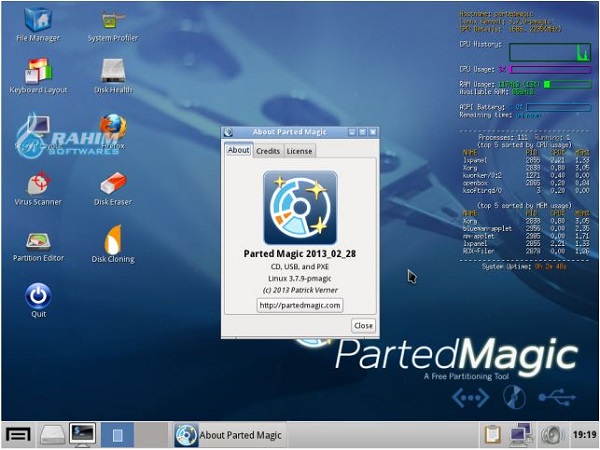Open the taskbar start menu button
This screenshot has height=450, width=600.
pyautogui.click(x=18, y=435)
